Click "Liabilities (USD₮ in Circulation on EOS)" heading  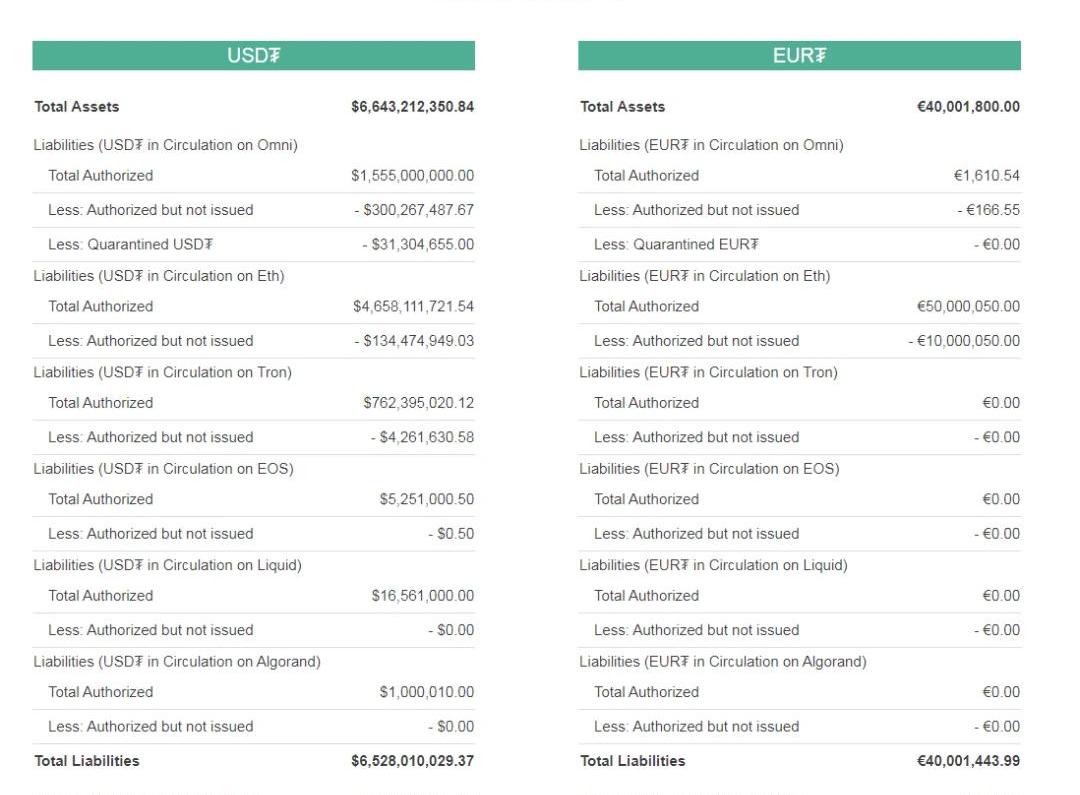164,468
